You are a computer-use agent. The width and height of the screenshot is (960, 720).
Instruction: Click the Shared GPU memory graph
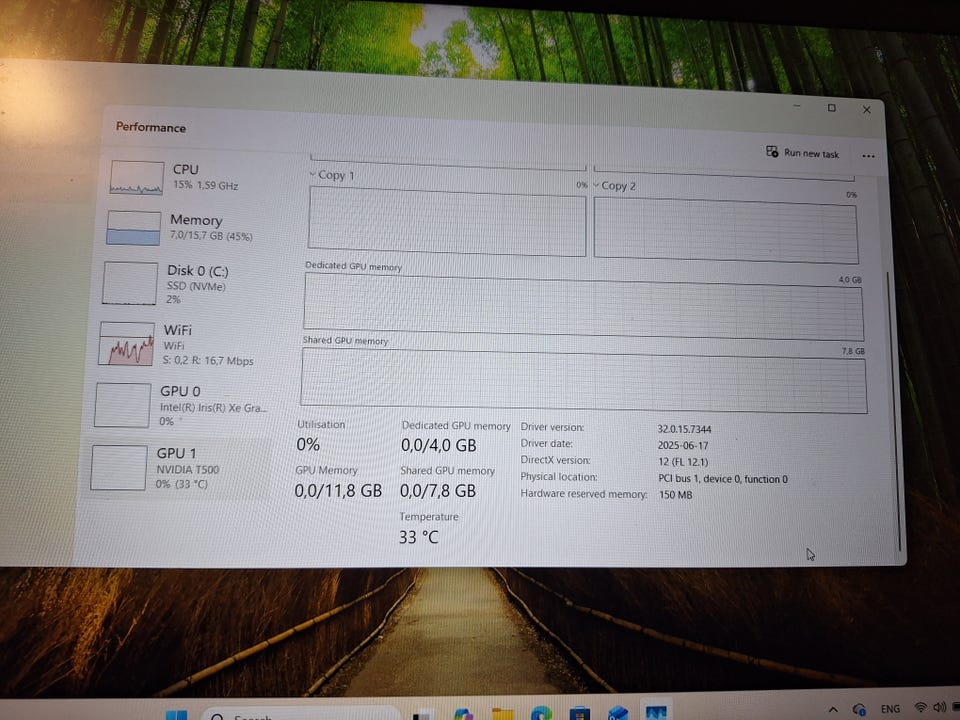(583, 380)
